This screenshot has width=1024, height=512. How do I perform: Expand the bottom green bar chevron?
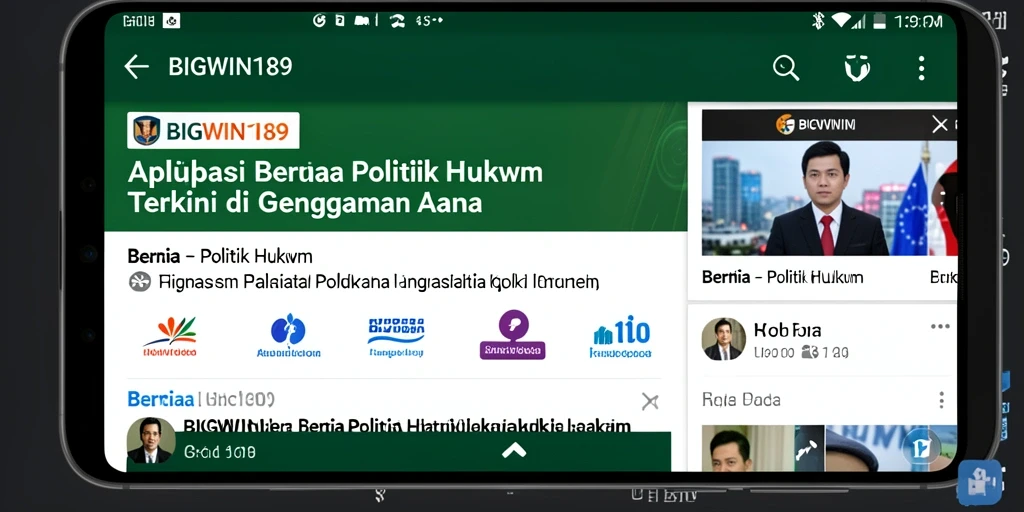click(514, 450)
